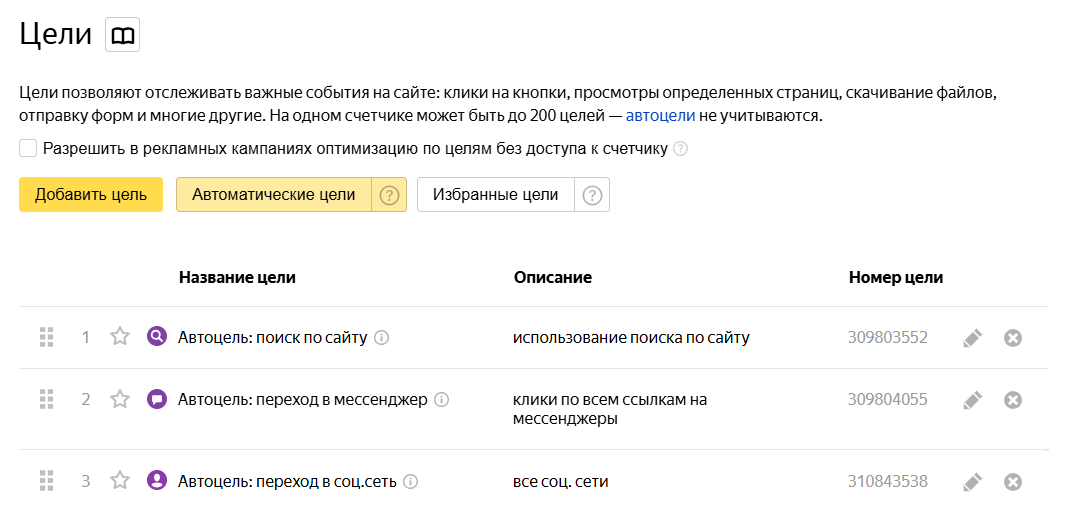Viewport: 1065px width, 511px height.
Task: Edit the 'поиск по сайту' goal
Action: [972, 338]
